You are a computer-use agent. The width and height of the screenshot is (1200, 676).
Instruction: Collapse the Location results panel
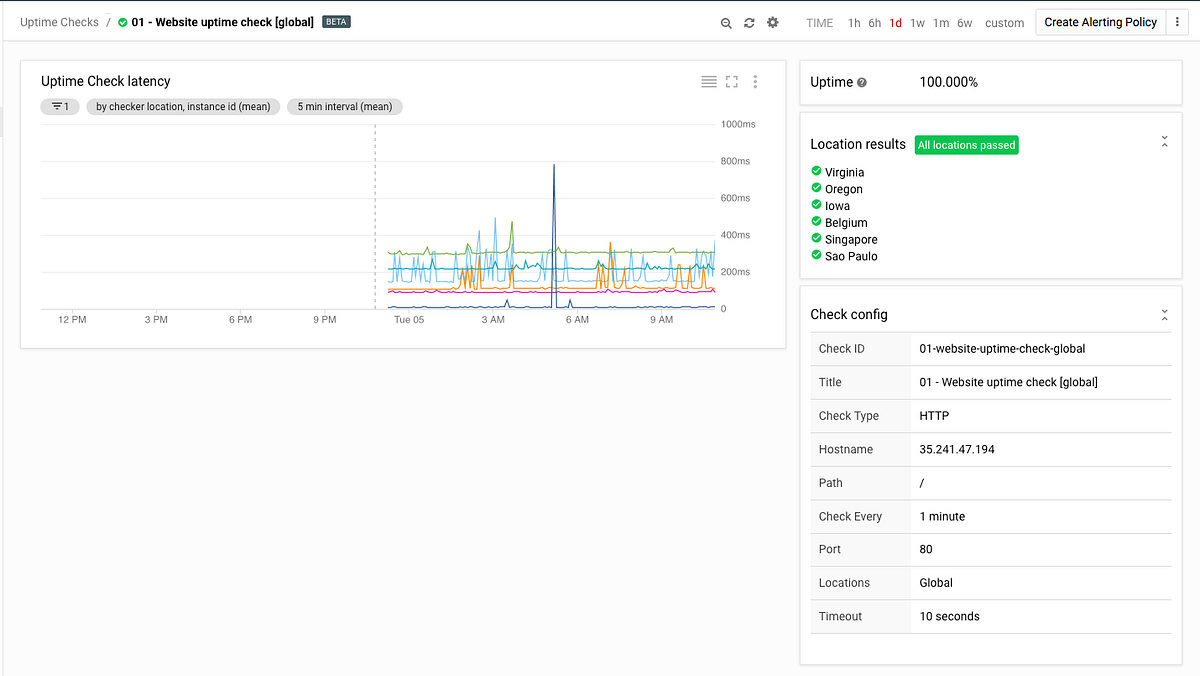(1164, 142)
